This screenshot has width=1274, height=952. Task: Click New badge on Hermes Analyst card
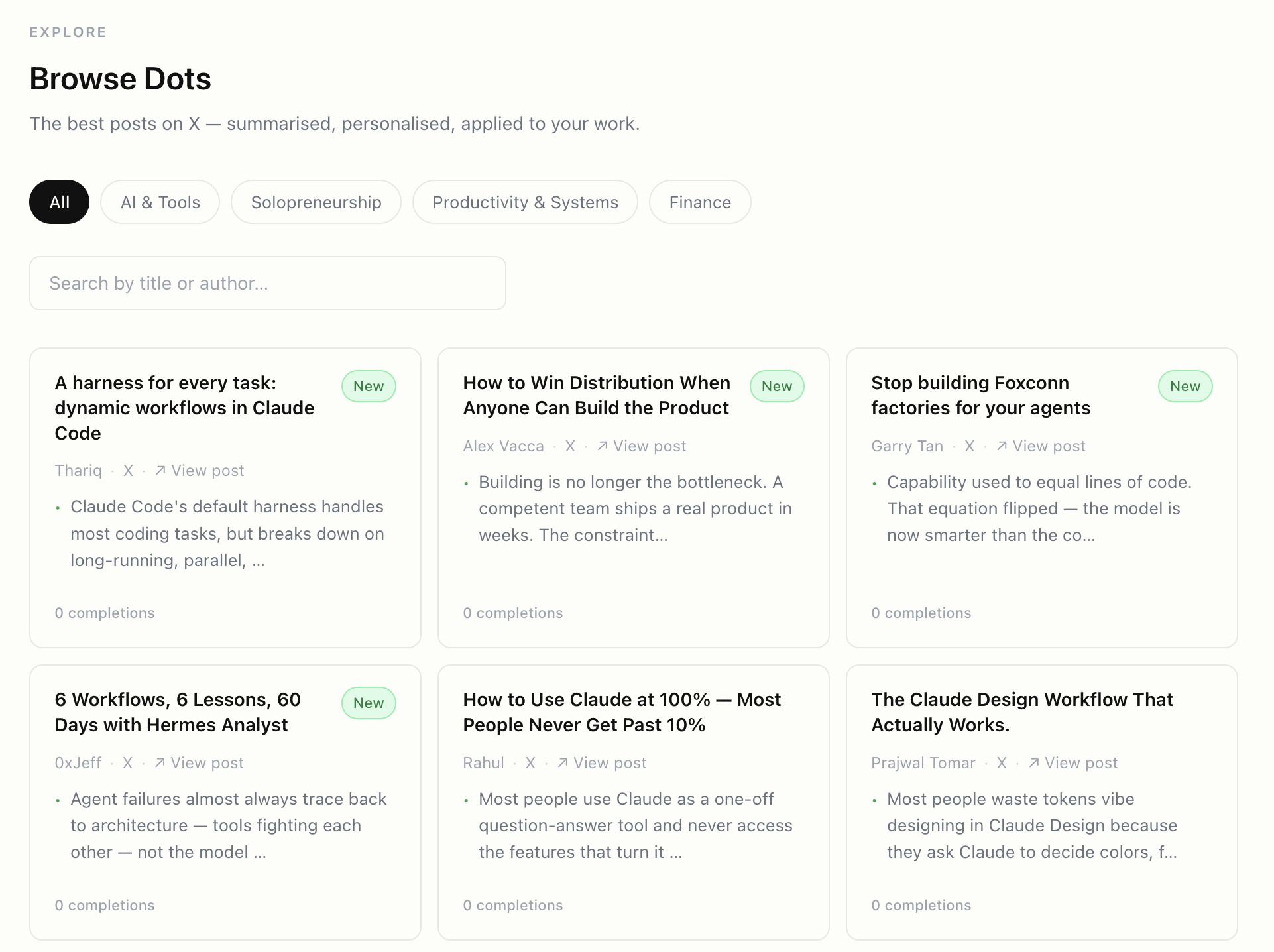pos(369,703)
